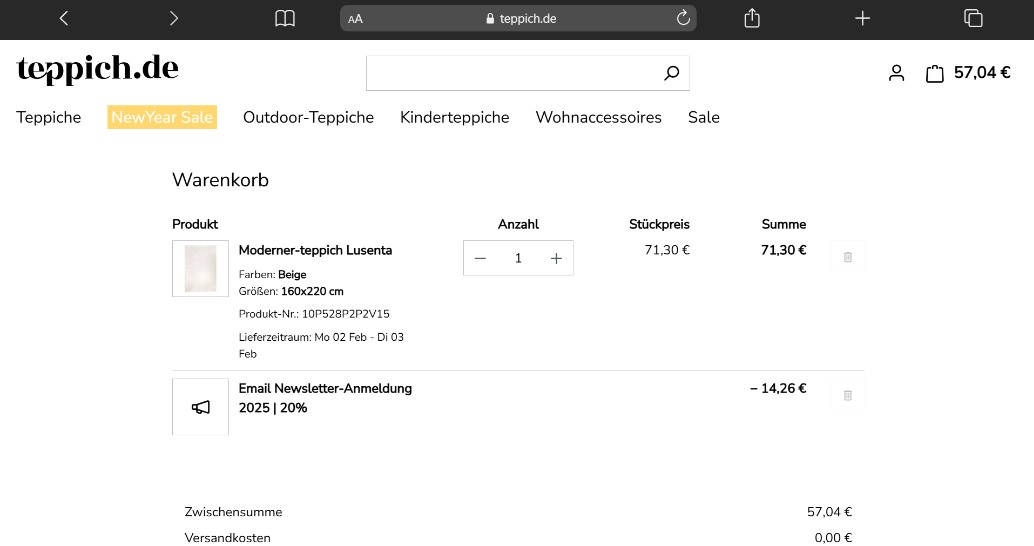The height and width of the screenshot is (546, 1034).
Task: Reload the teppich.de page
Action: (x=683, y=18)
